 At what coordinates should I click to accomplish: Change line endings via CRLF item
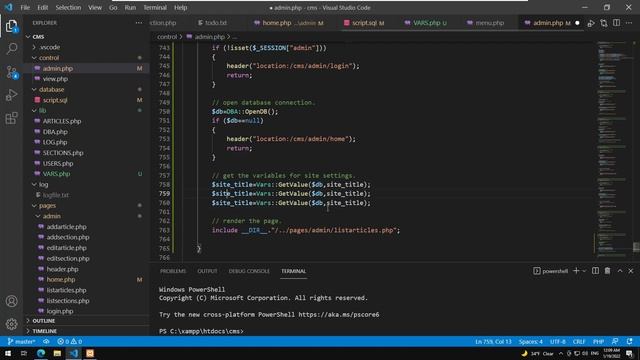[579, 341]
